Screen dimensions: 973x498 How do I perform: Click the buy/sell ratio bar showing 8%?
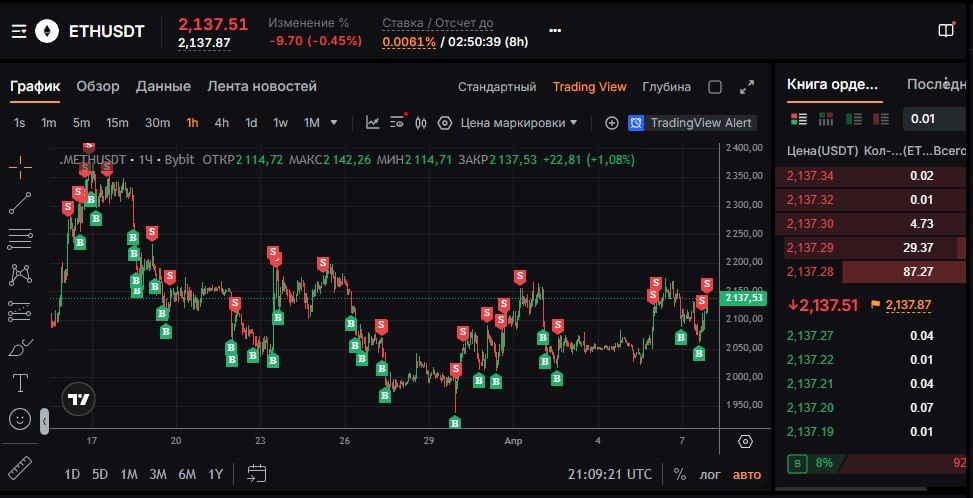pyautogui.click(x=876, y=463)
